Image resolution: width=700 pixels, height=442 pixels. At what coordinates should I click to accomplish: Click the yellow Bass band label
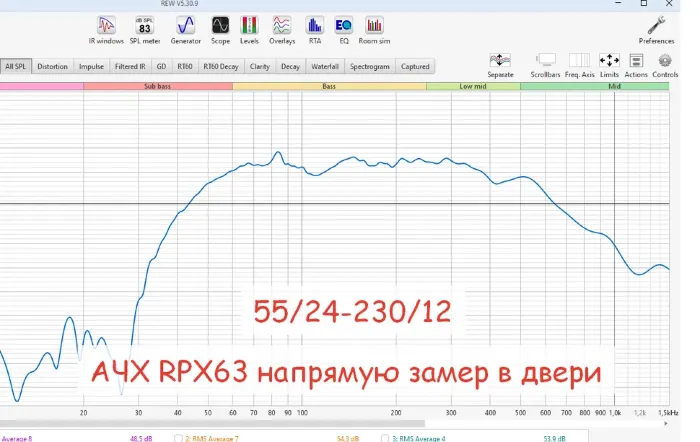329,86
